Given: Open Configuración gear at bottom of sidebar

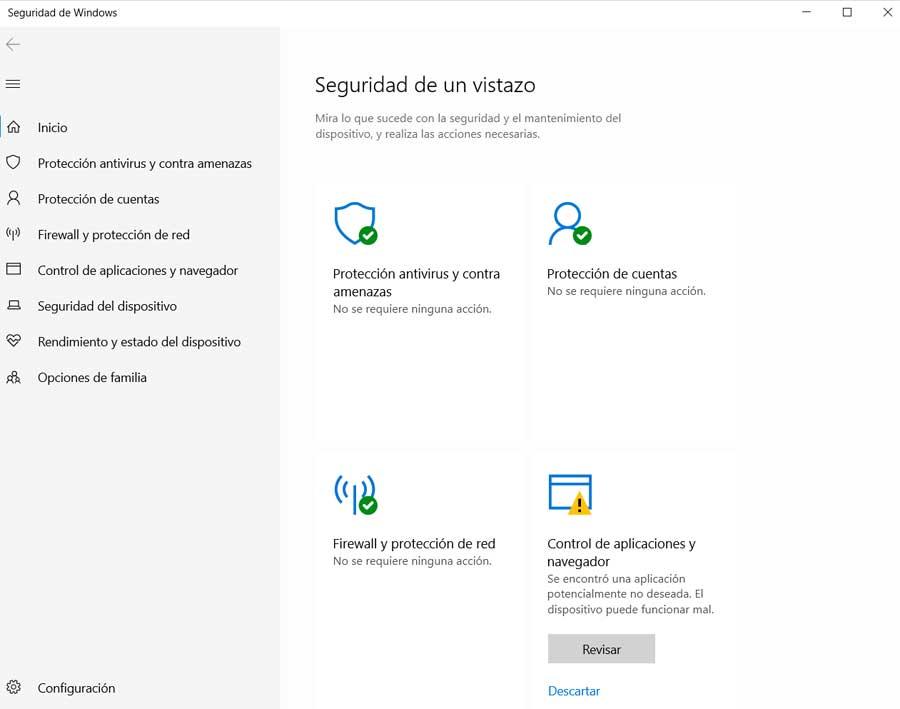Looking at the screenshot, I should (13, 687).
